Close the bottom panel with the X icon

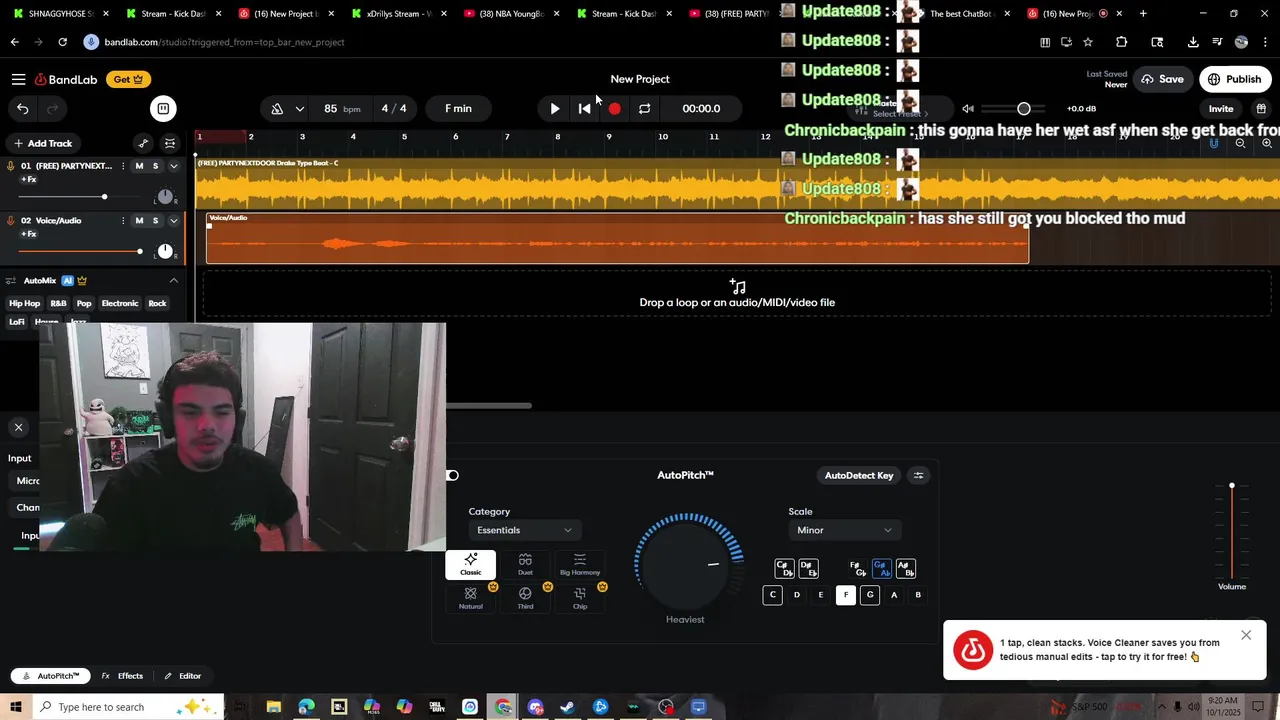coord(18,427)
